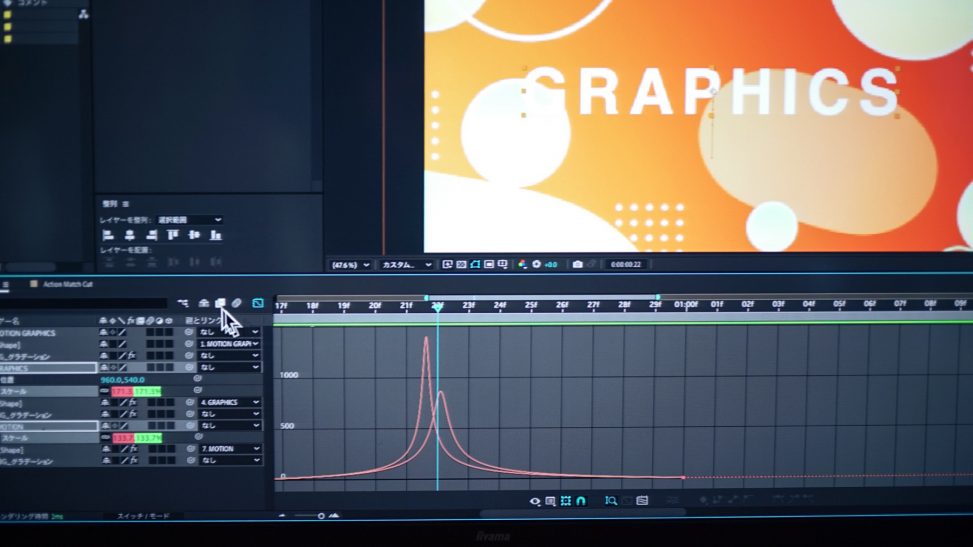Open the 整列 panel menu
The image size is (973, 547).
(x=126, y=203)
